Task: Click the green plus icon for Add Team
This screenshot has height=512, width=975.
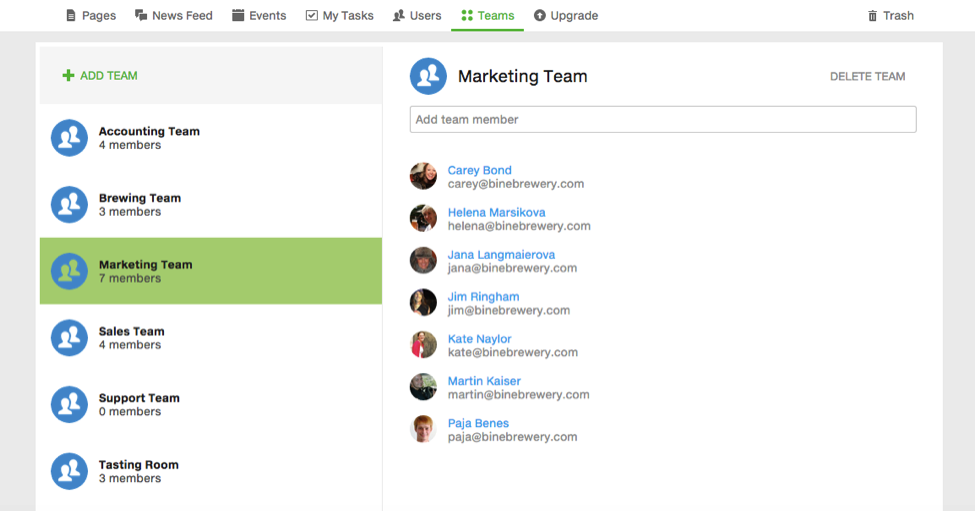Action: click(68, 76)
